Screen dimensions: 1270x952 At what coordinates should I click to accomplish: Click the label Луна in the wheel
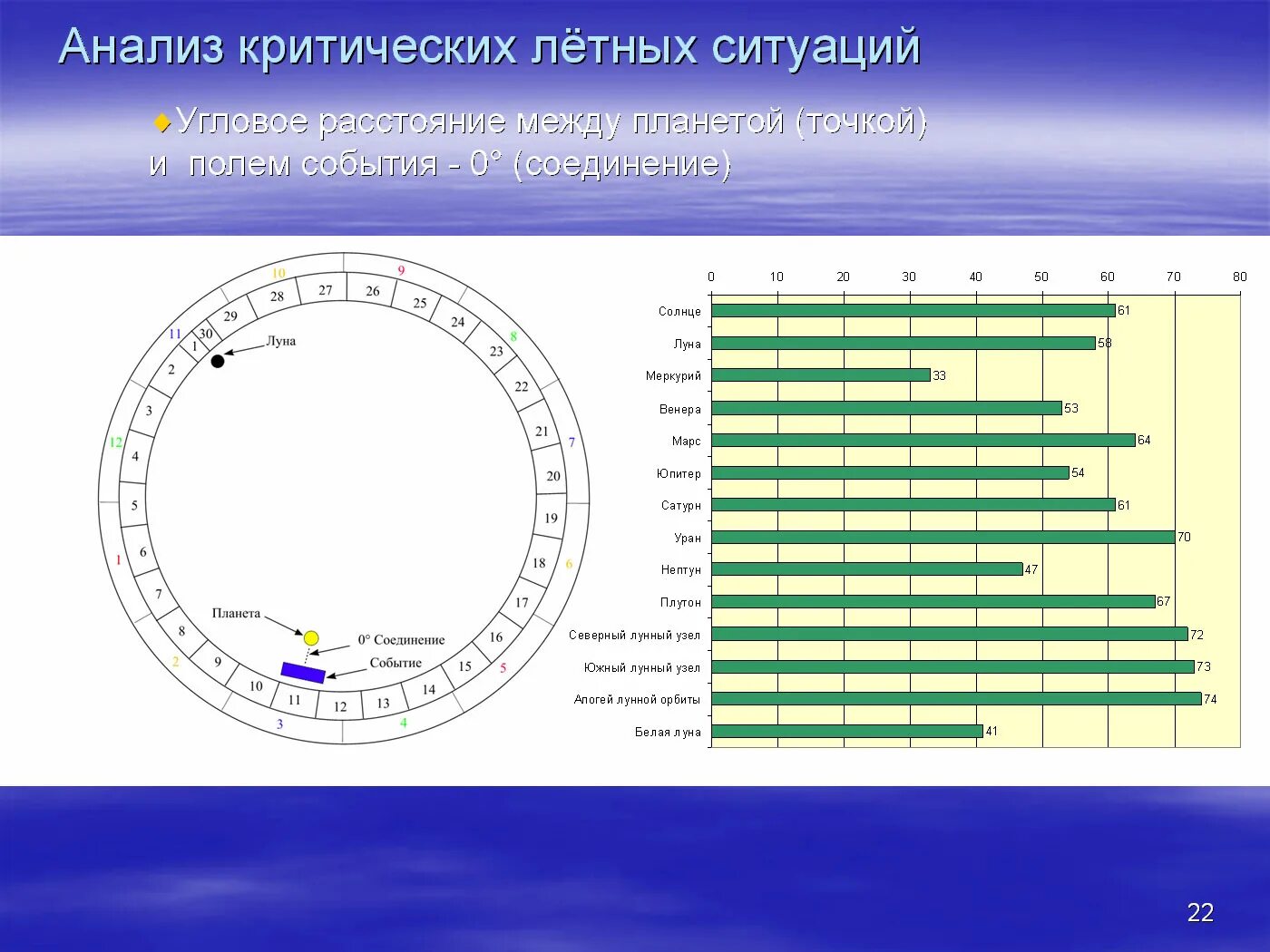pyautogui.click(x=281, y=341)
